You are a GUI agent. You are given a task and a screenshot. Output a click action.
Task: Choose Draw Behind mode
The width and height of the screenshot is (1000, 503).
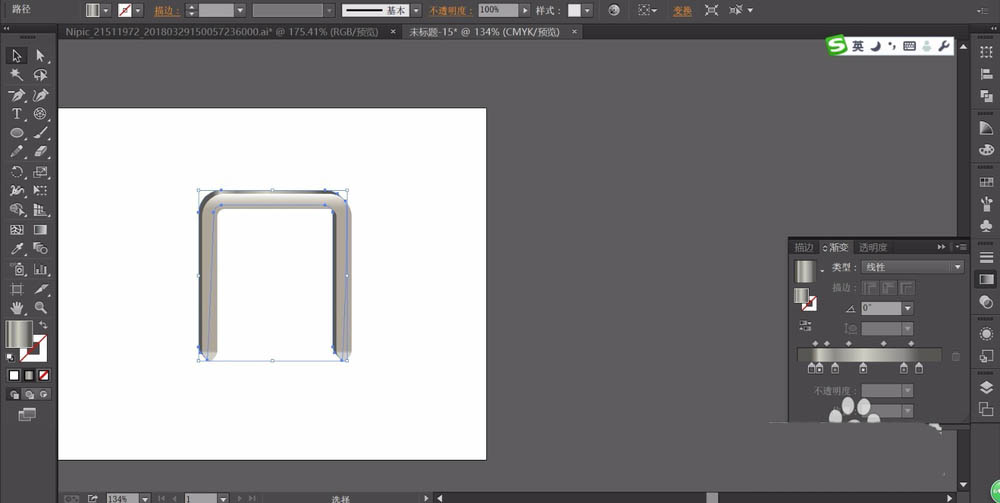[x=29, y=395]
